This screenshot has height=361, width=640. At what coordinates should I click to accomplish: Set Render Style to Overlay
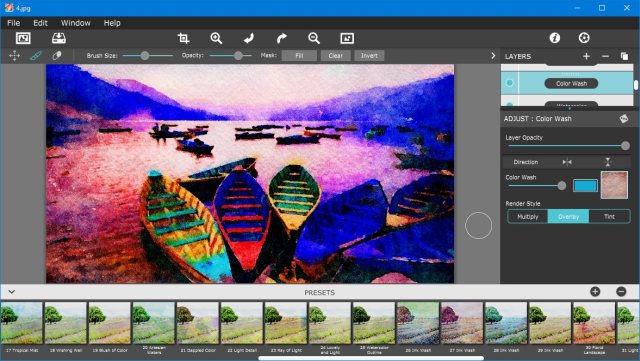coord(568,216)
